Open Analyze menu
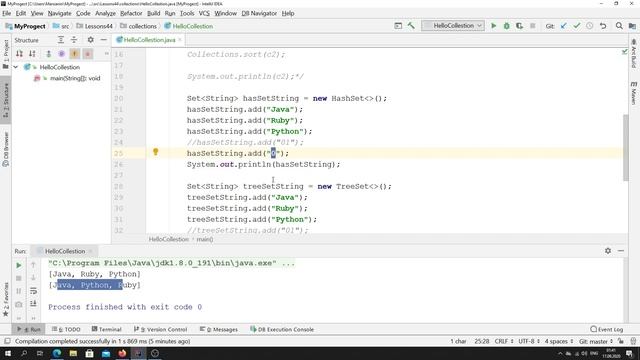 click(x=105, y=13)
